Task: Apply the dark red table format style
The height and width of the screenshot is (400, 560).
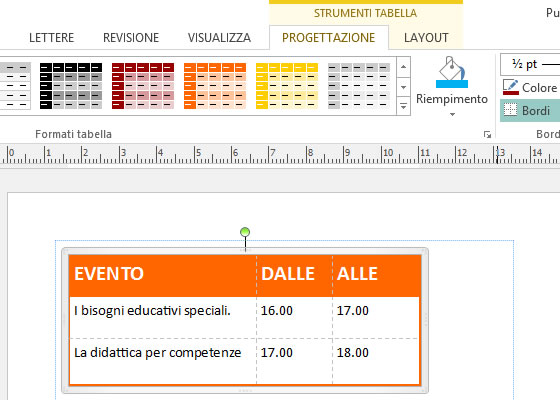Action: (x=143, y=86)
